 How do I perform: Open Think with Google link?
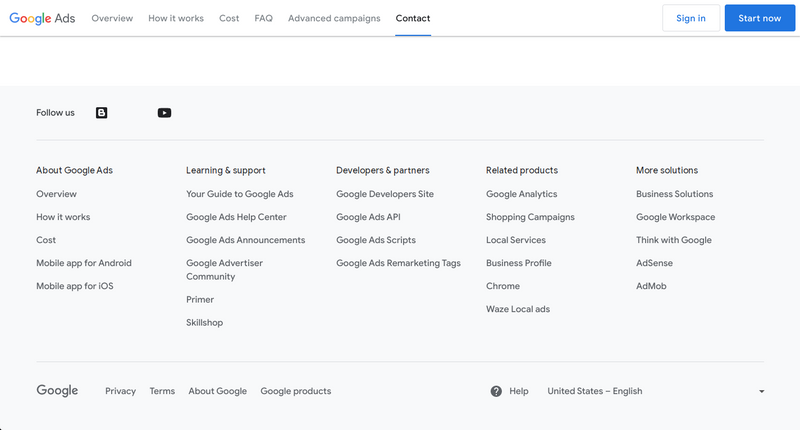point(674,240)
